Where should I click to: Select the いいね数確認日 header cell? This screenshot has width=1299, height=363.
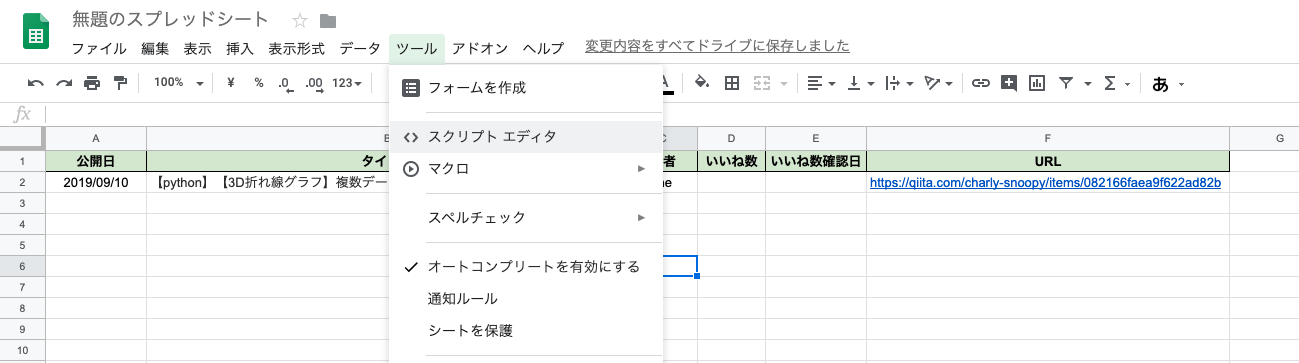(816, 161)
